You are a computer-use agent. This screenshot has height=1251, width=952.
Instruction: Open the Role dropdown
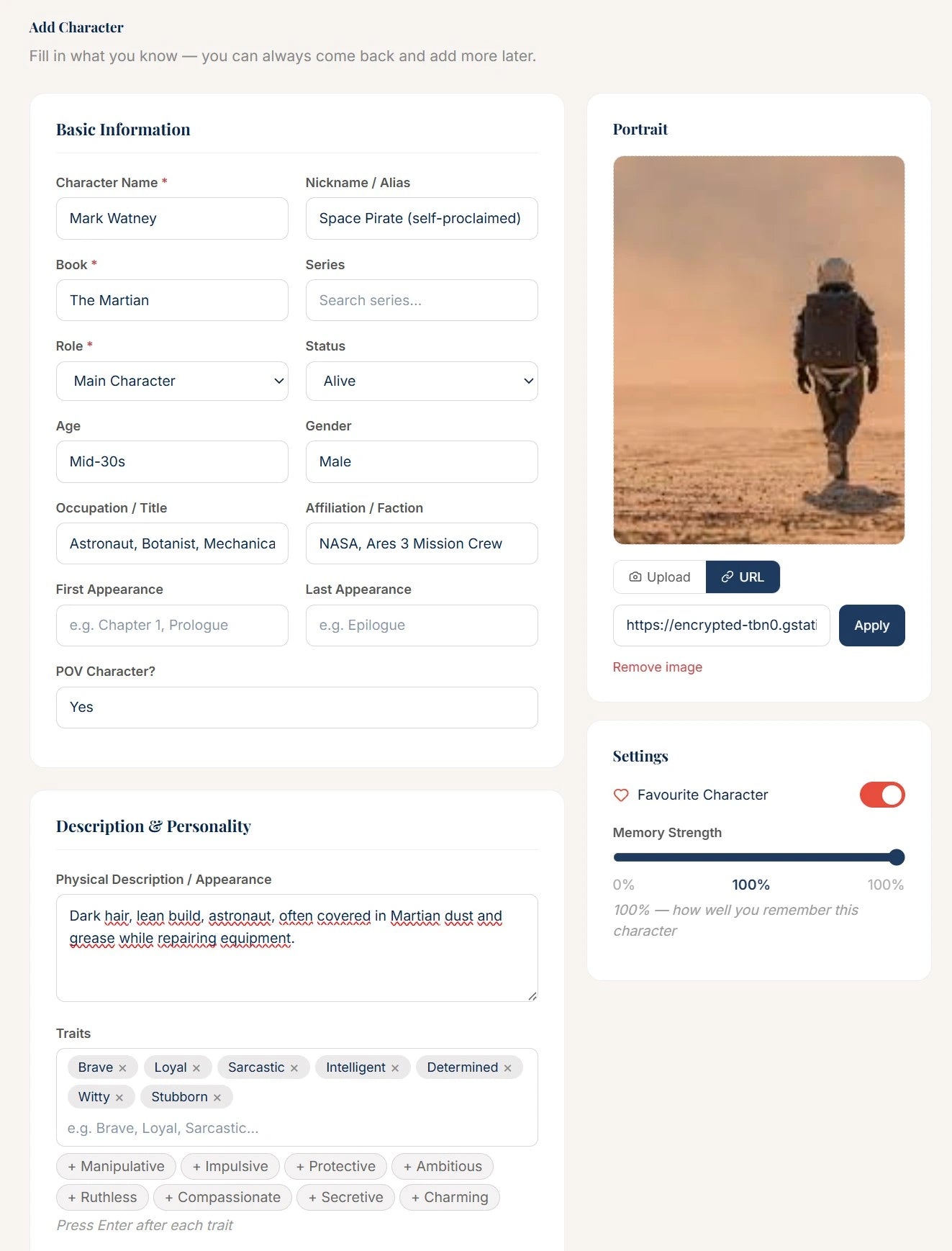[172, 381]
